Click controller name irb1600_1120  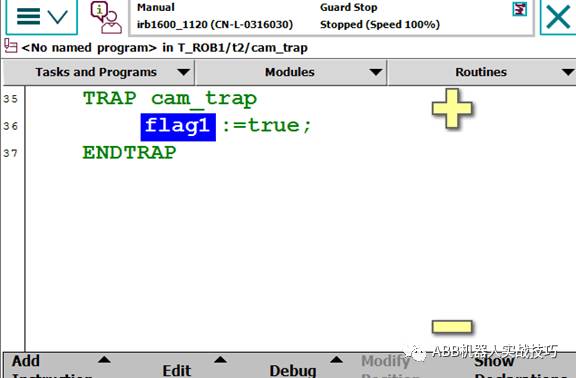click(215, 25)
